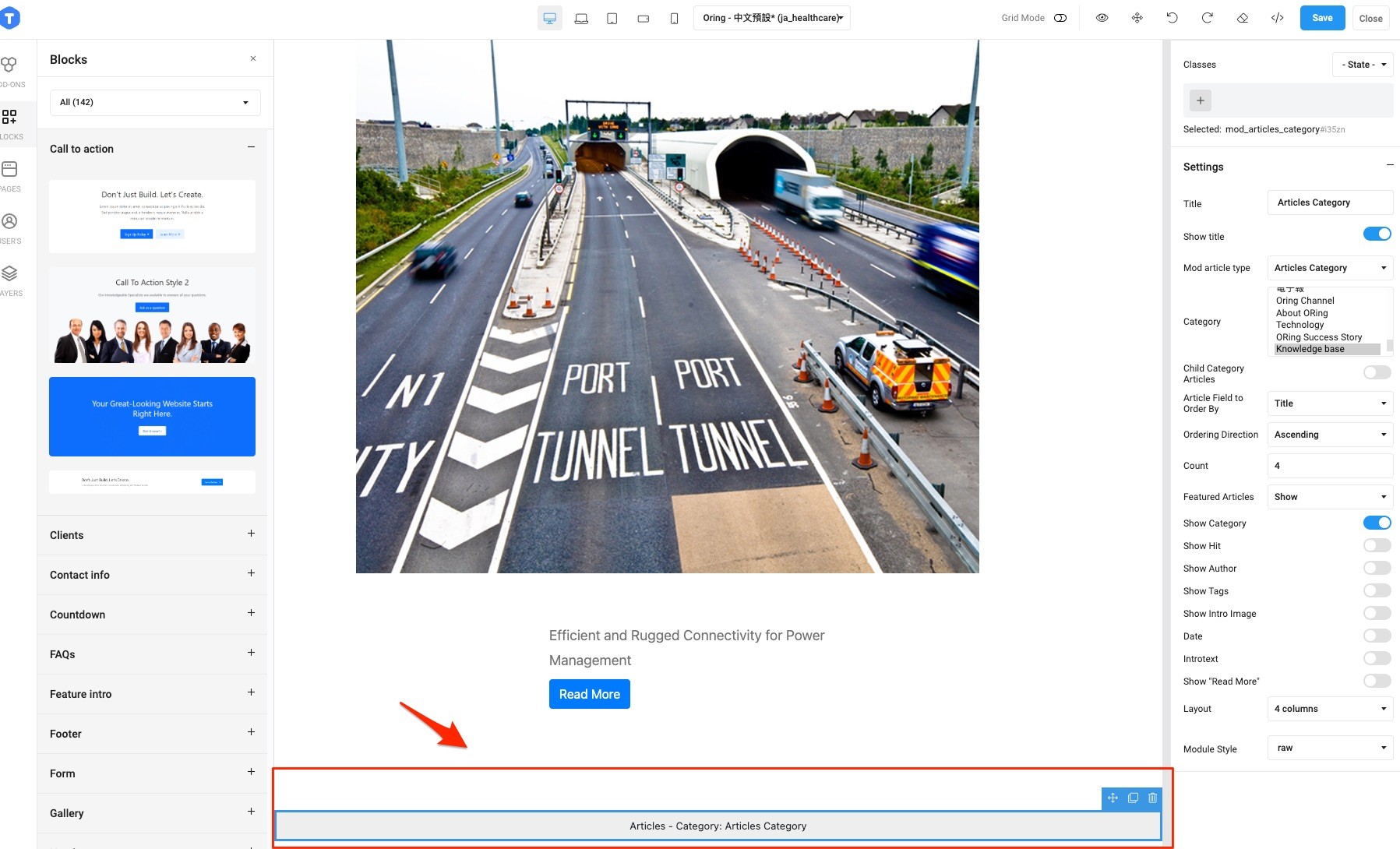1400x849 pixels.
Task: Enable the Show Intro Image switch
Action: (1377, 613)
